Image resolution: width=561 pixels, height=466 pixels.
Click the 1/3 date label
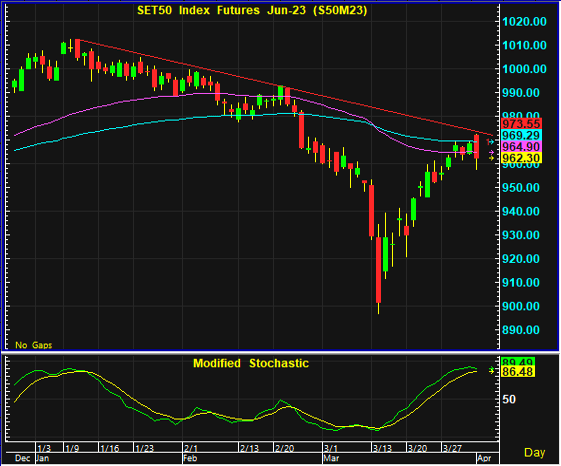pos(44,448)
